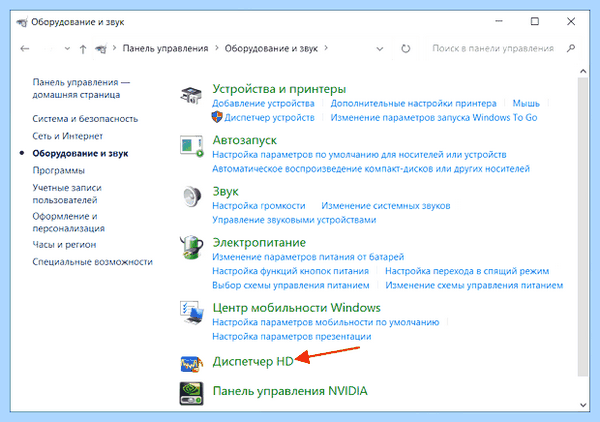This screenshot has width=600, height=422.
Task: Refresh the control panel view
Action: click(406, 49)
